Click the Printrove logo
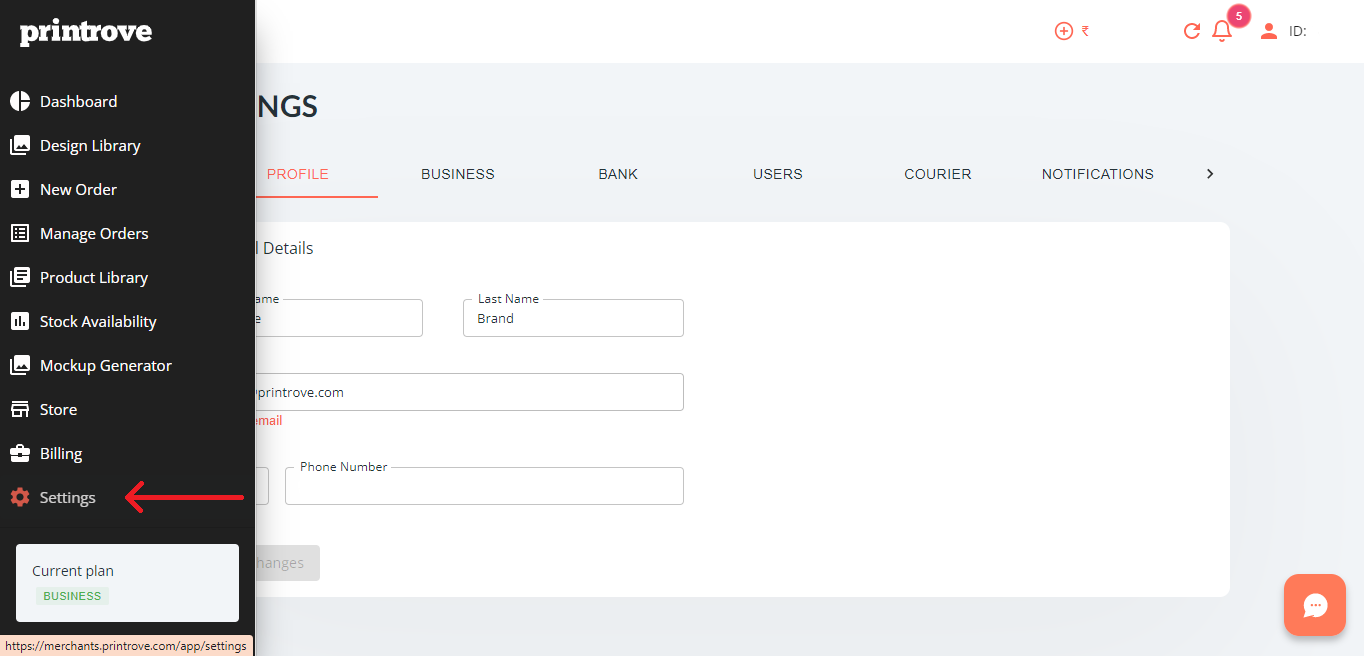Image resolution: width=1364 pixels, height=656 pixels. coord(86,32)
